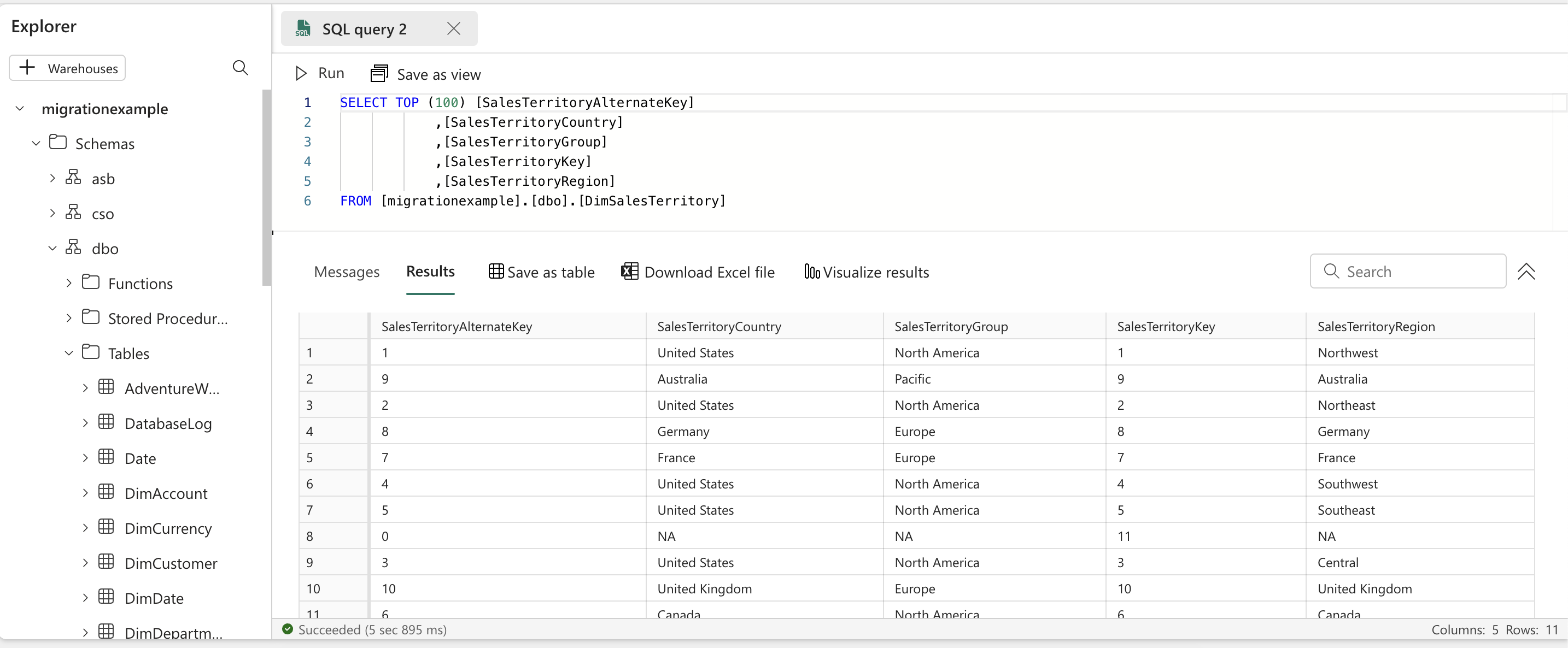1568x648 pixels.
Task: Click the Save as view icon
Action: pos(380,73)
